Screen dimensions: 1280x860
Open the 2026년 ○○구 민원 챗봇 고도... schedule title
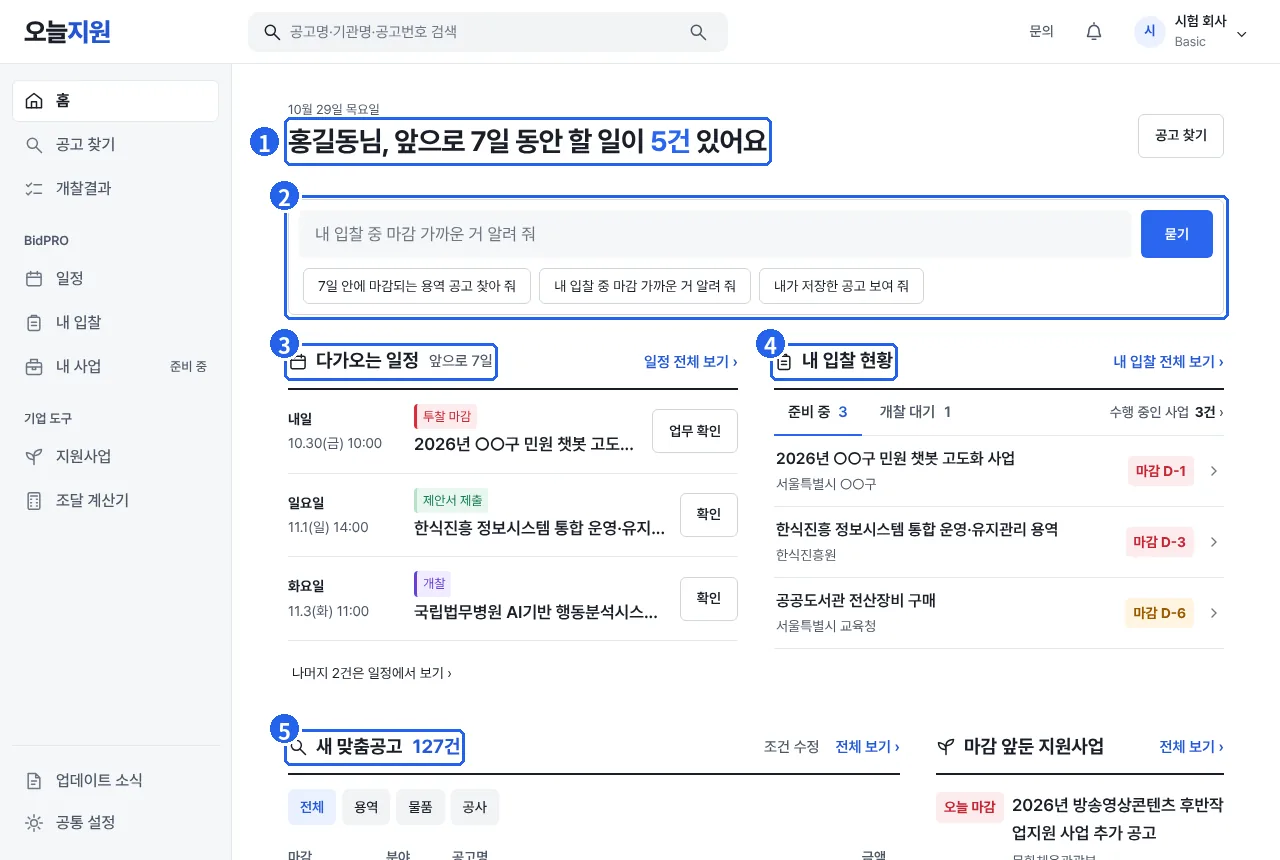click(x=524, y=445)
